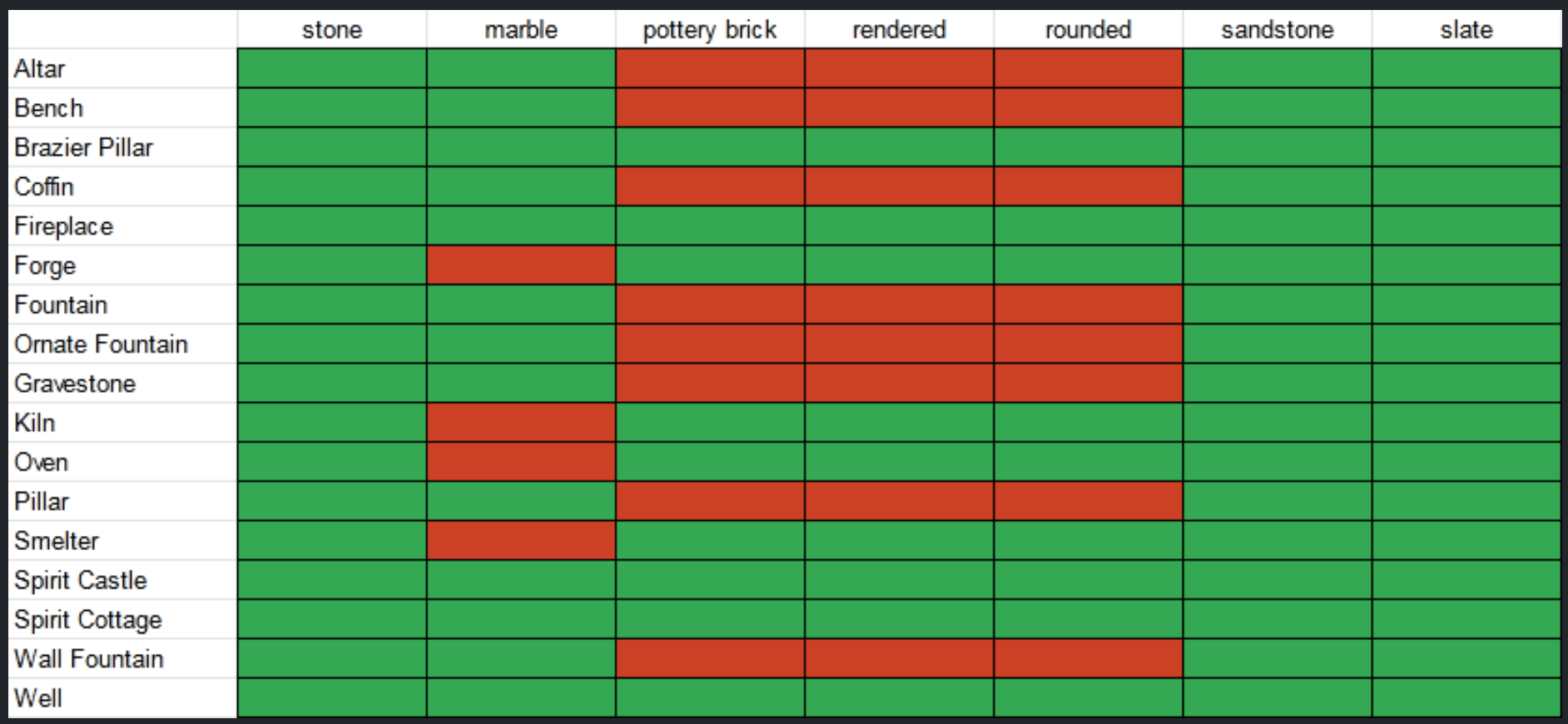1568x724 pixels.
Task: Click the green Oven sandstone cell
Action: (1277, 462)
